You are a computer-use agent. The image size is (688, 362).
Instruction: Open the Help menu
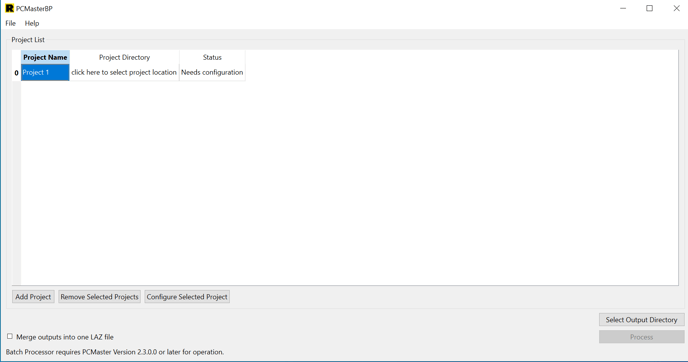32,23
